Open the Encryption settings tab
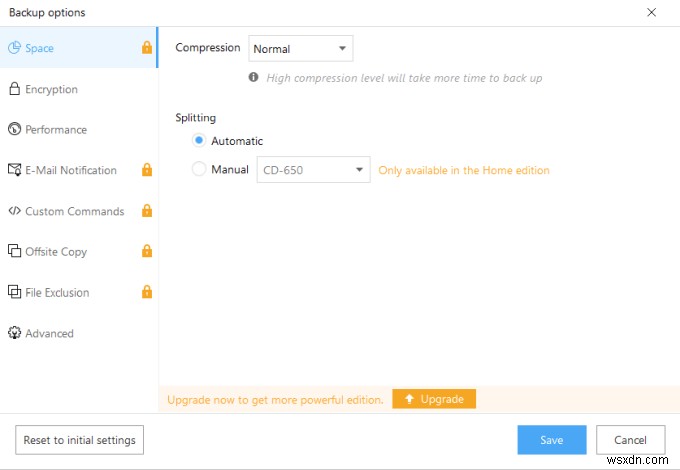The image size is (680, 470). point(51,89)
